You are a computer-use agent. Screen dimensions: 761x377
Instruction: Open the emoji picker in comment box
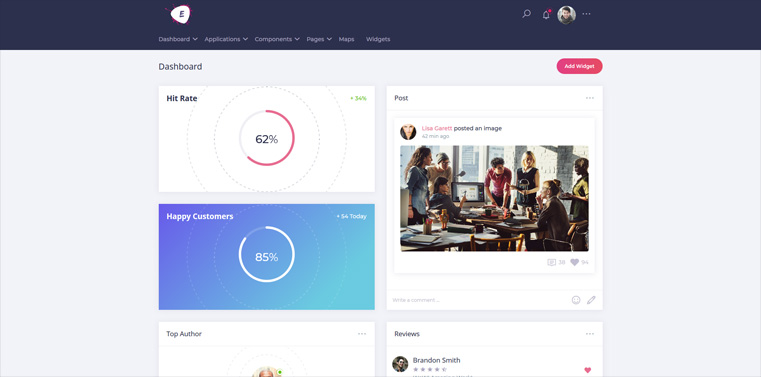pyautogui.click(x=576, y=300)
